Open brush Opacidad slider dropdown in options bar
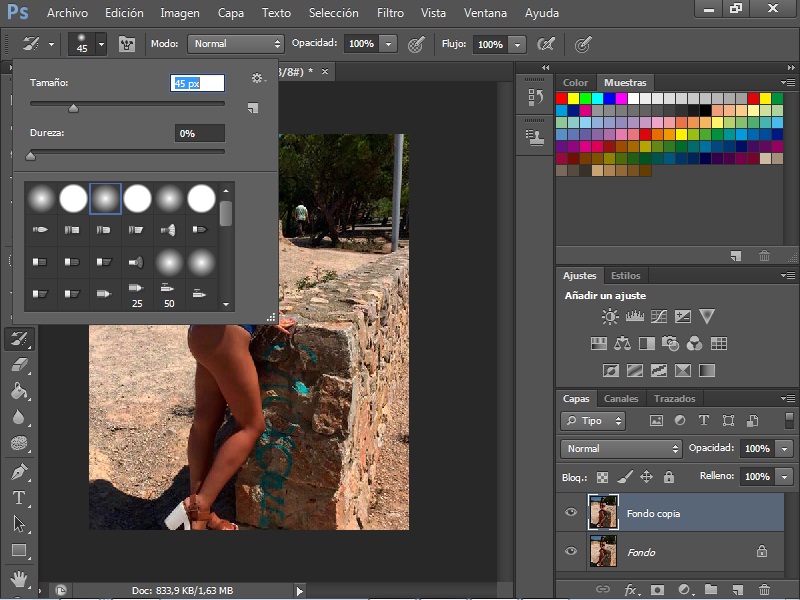The width and height of the screenshot is (800, 600). tap(388, 44)
